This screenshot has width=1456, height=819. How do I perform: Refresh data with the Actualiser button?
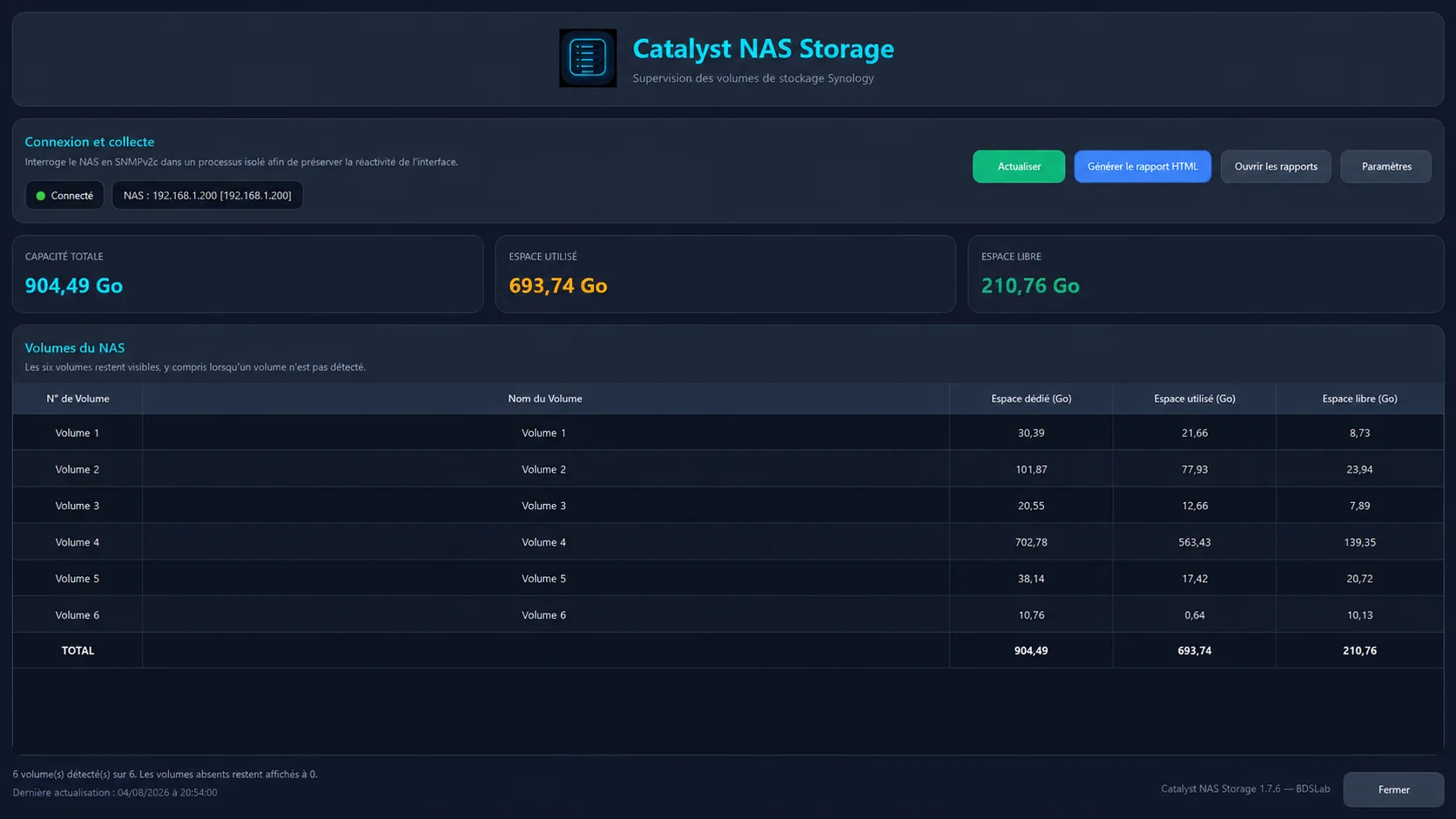click(x=1019, y=166)
